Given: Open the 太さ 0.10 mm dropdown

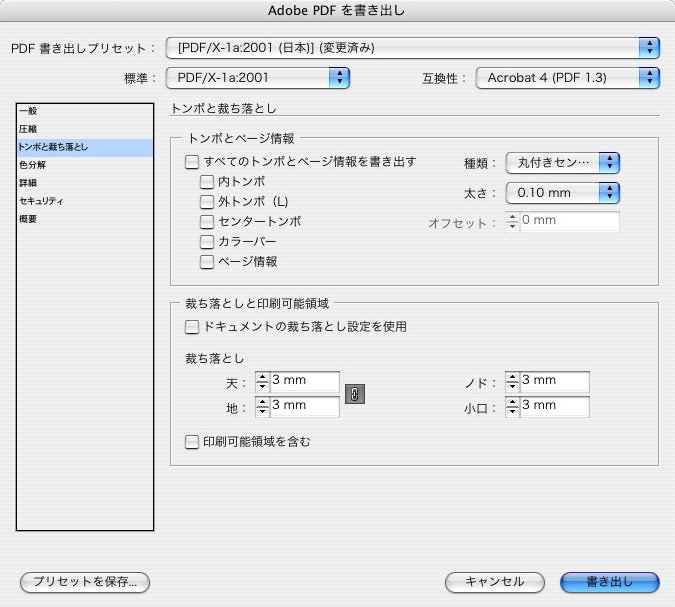Looking at the screenshot, I should [x=562, y=193].
